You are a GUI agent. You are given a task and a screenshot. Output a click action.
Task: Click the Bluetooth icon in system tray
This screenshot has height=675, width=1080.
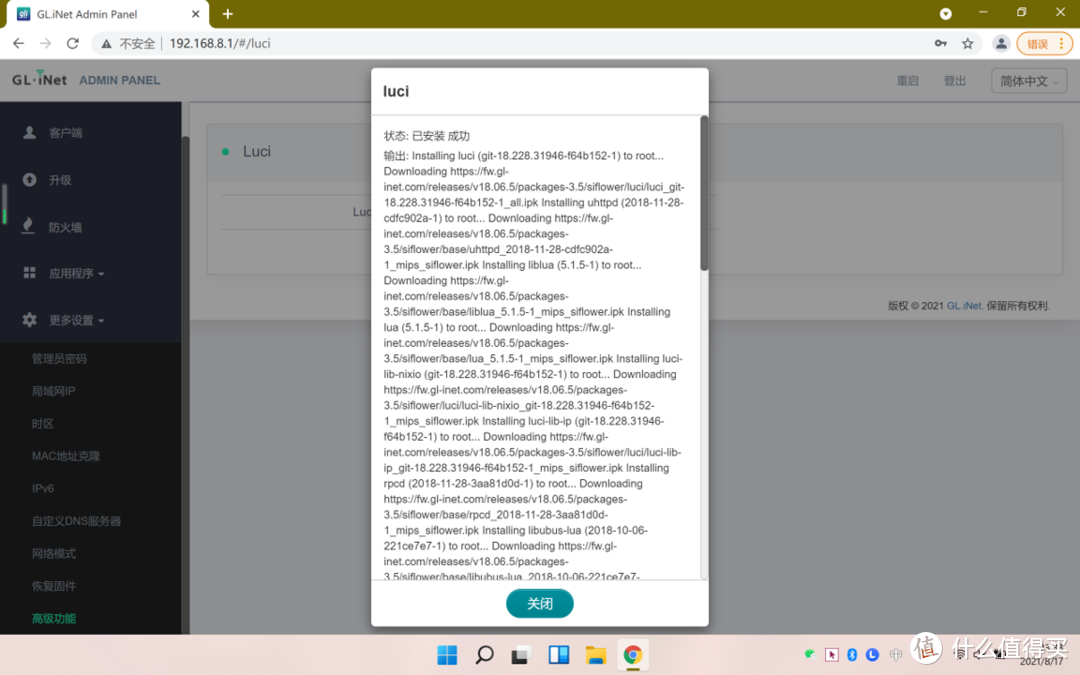coord(851,654)
